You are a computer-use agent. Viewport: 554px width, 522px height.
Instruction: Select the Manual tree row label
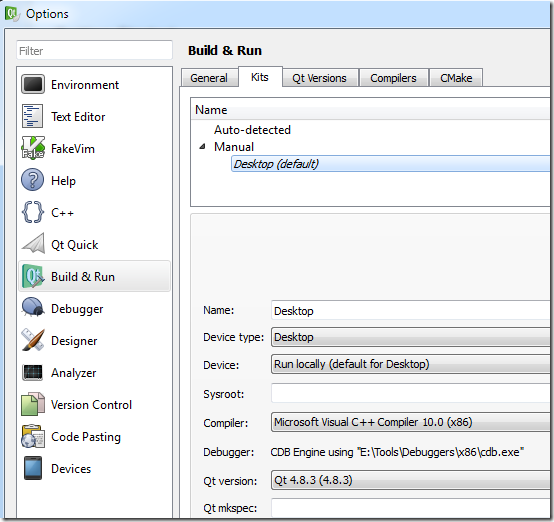click(234, 147)
